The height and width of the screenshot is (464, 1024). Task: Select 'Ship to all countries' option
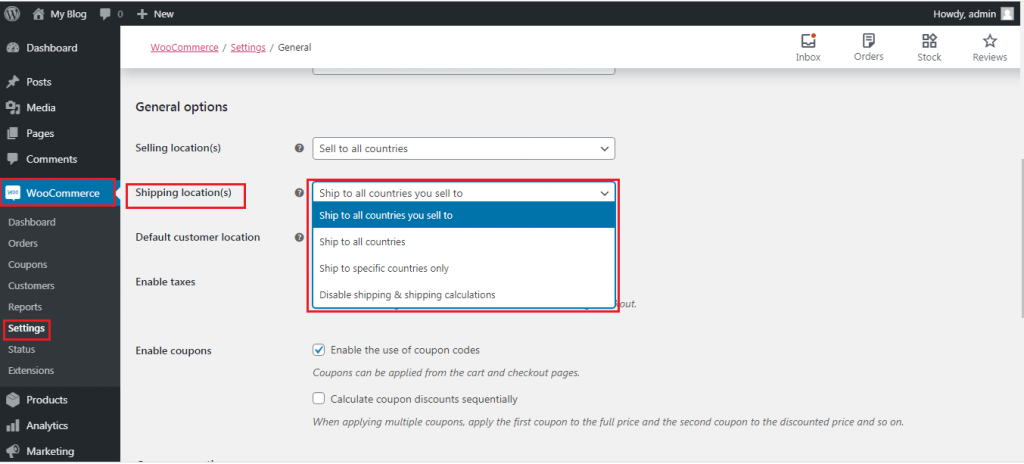(464, 242)
